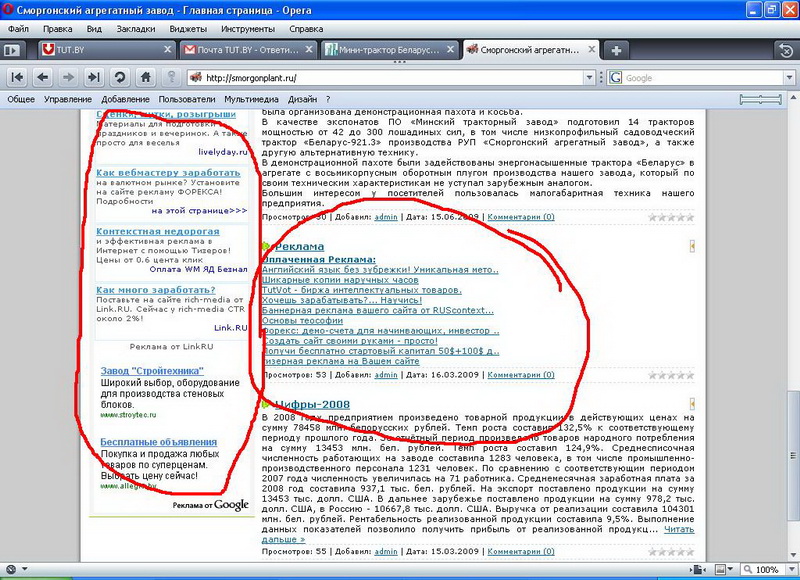Screen dimensions: 800x580
Task: Click the site favicon in the address bar
Action: click(195, 78)
